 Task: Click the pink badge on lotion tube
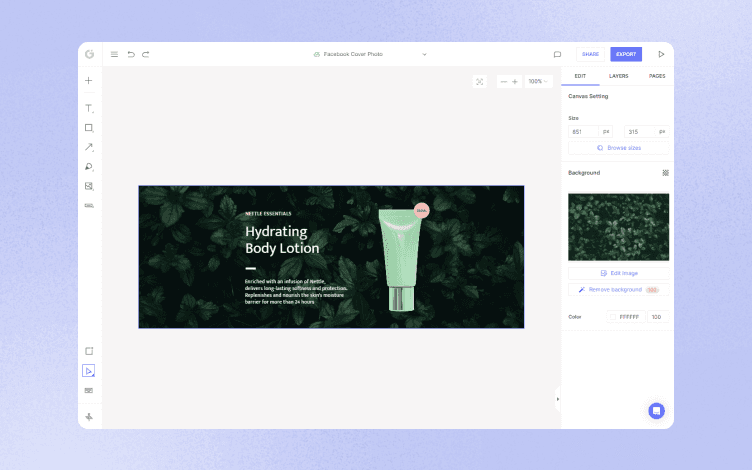[422, 210]
